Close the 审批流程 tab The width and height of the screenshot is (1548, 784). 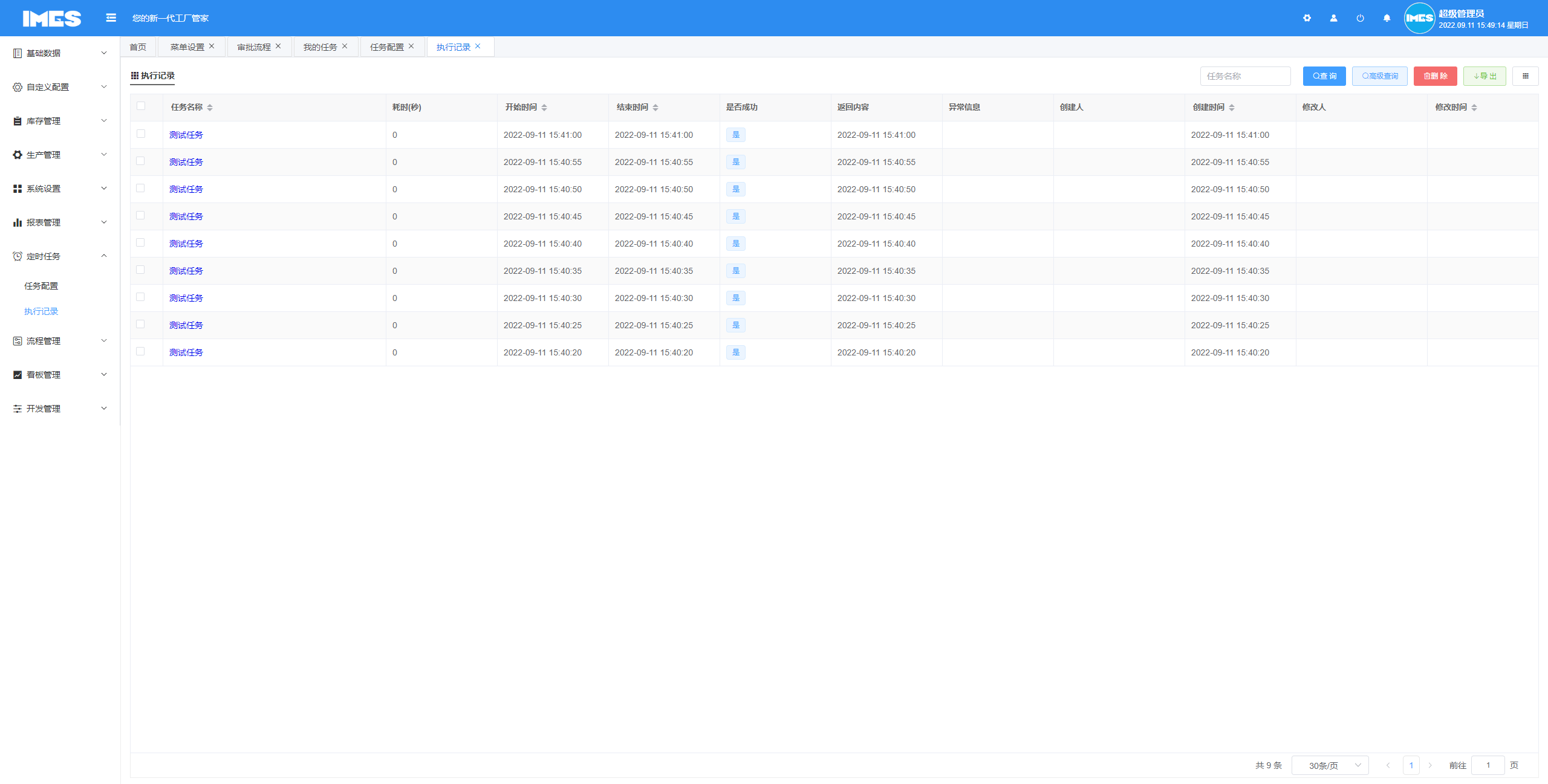coord(278,46)
